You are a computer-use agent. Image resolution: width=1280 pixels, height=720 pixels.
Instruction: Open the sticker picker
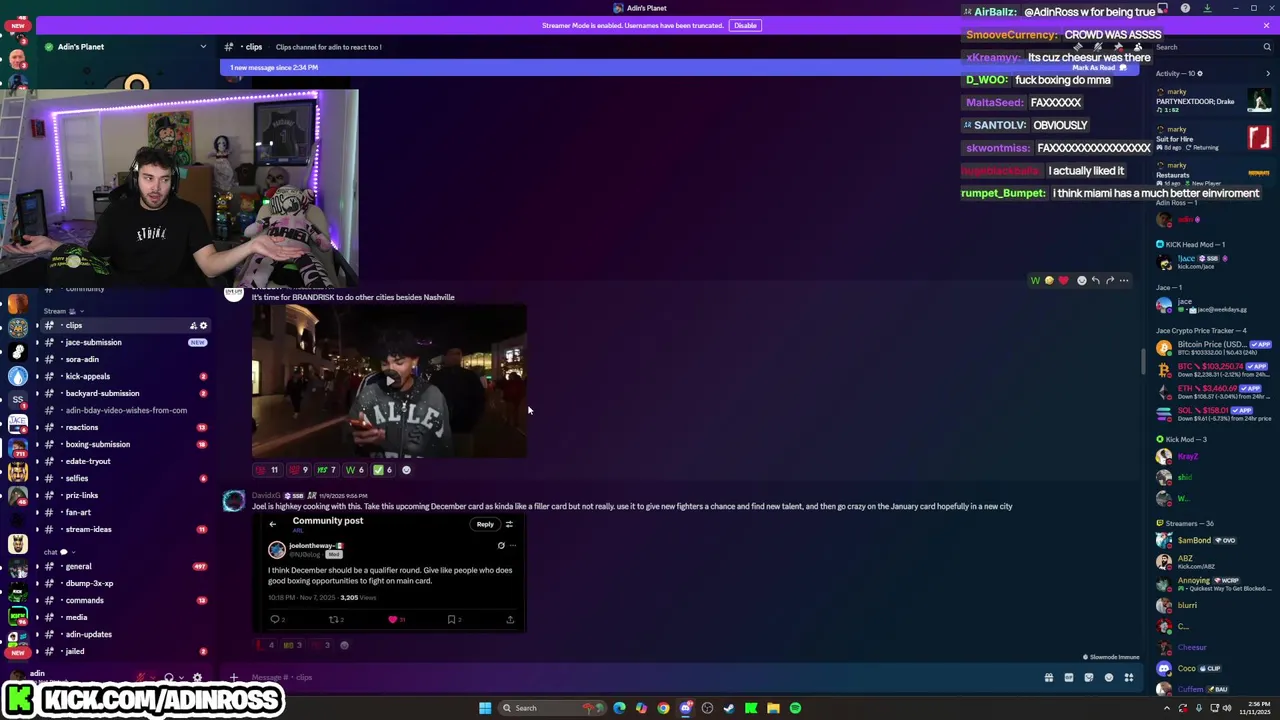tap(1089, 677)
